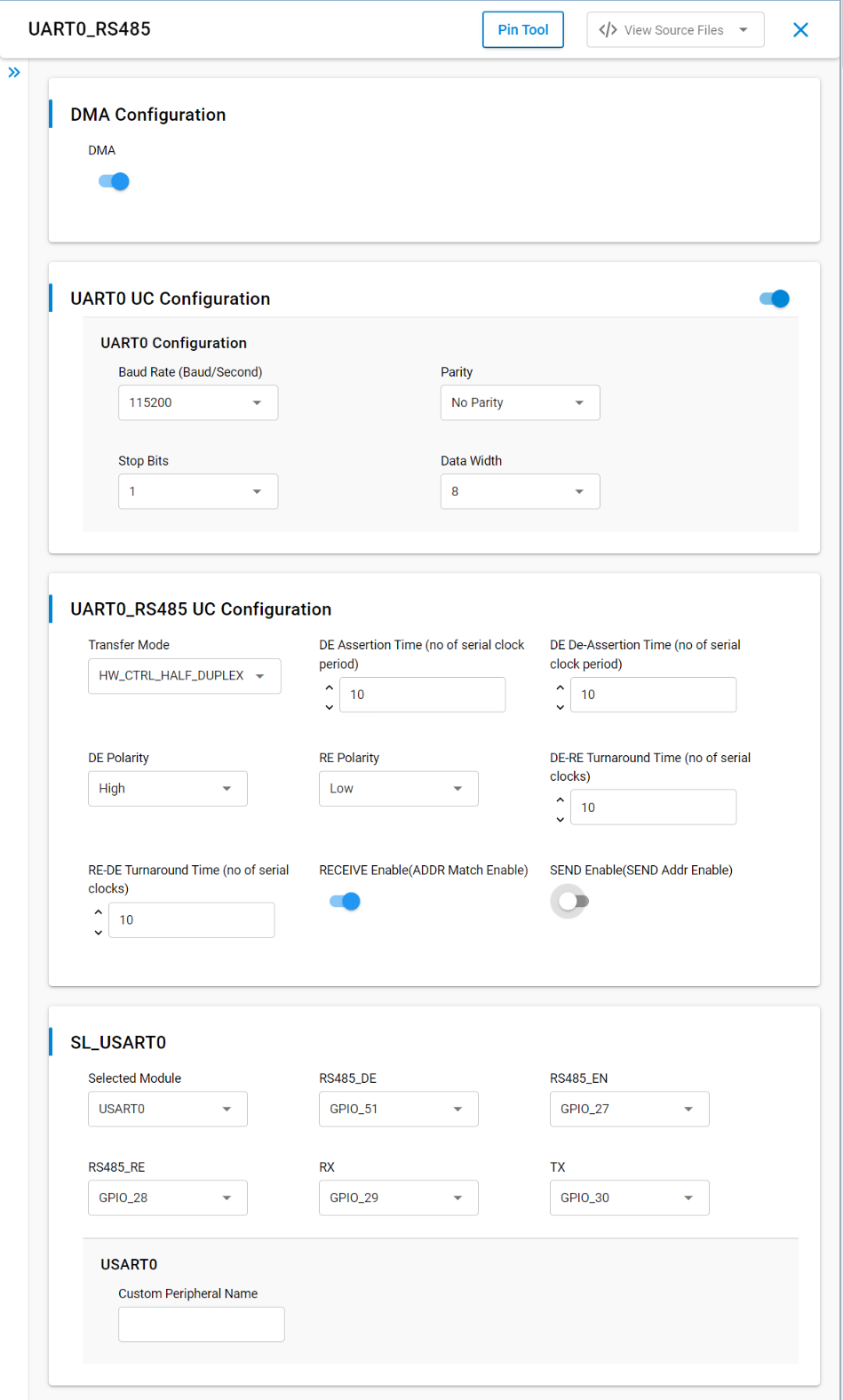Click the UART0 Configuration subheading

coord(174,343)
